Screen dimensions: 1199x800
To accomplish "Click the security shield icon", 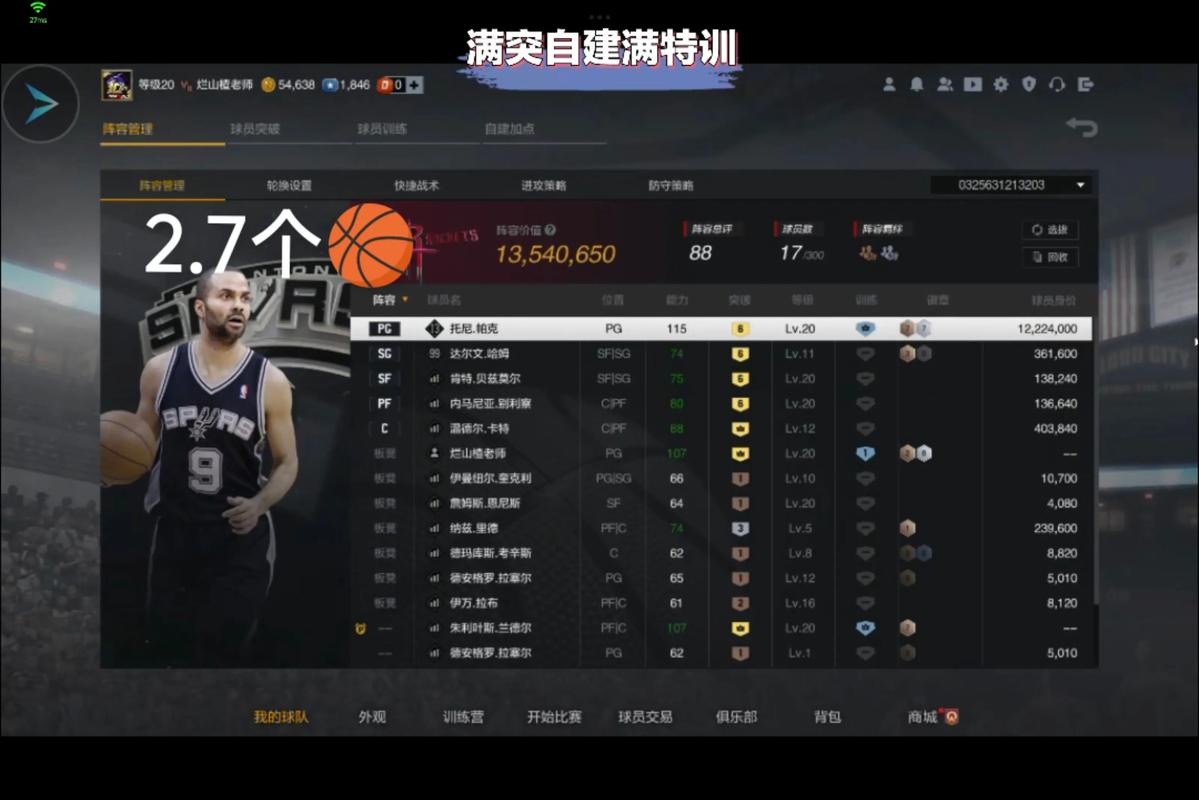I will 1028,85.
